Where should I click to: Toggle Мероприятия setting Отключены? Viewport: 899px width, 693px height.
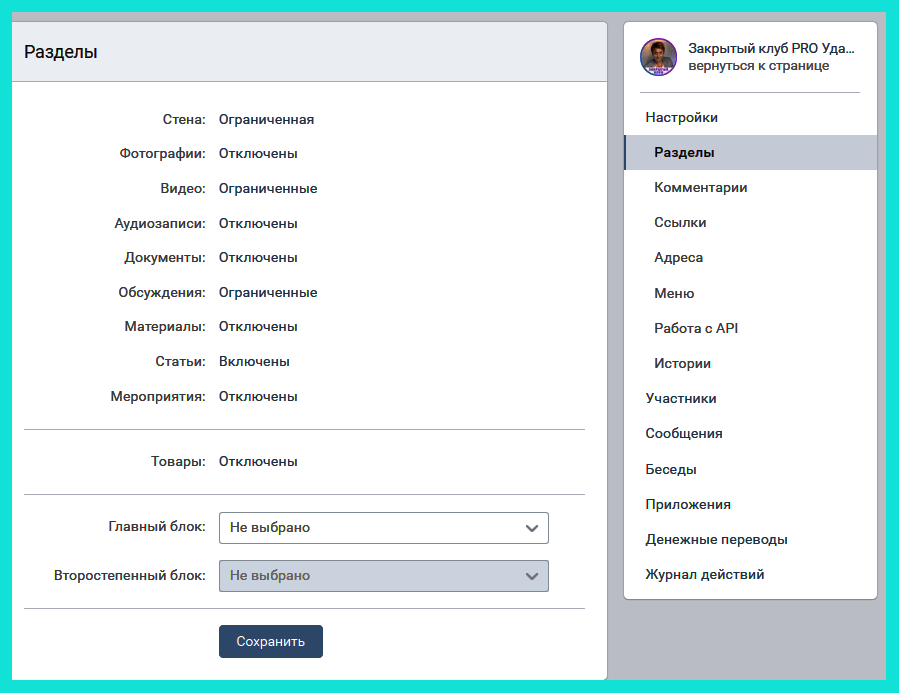(x=258, y=397)
